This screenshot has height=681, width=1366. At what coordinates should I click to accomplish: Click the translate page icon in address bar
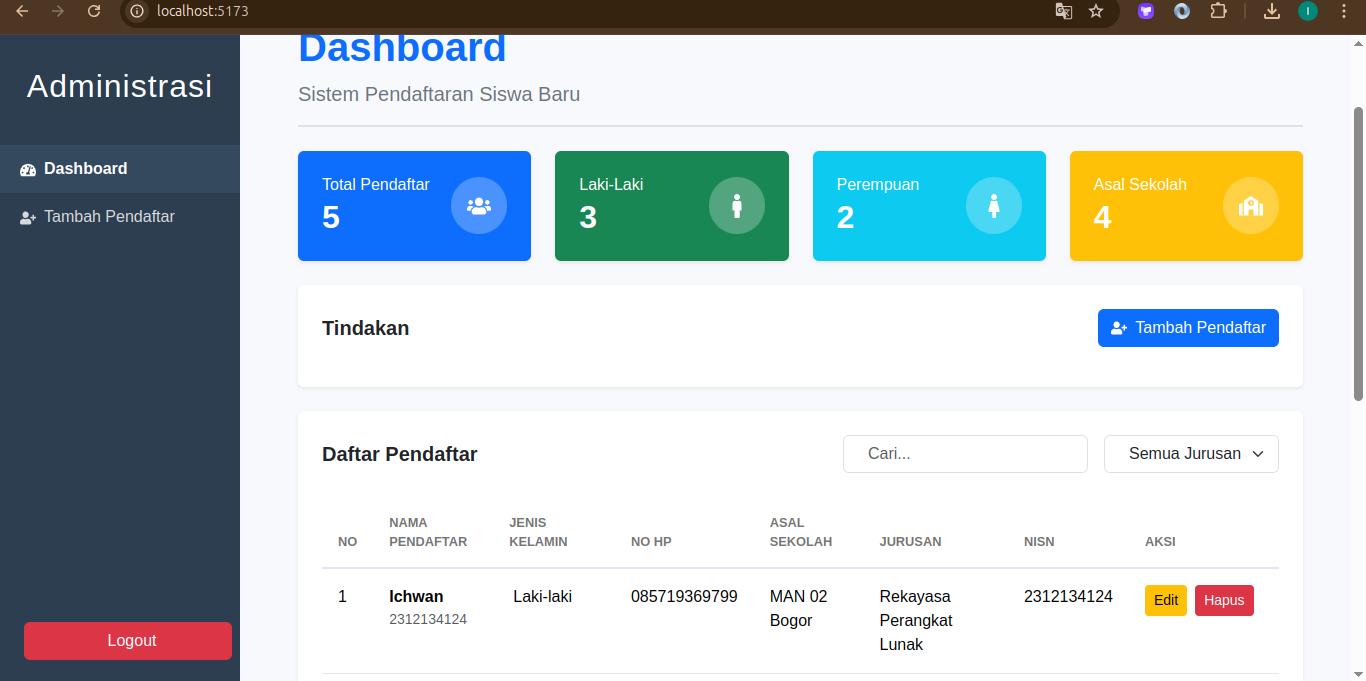pos(1064,11)
